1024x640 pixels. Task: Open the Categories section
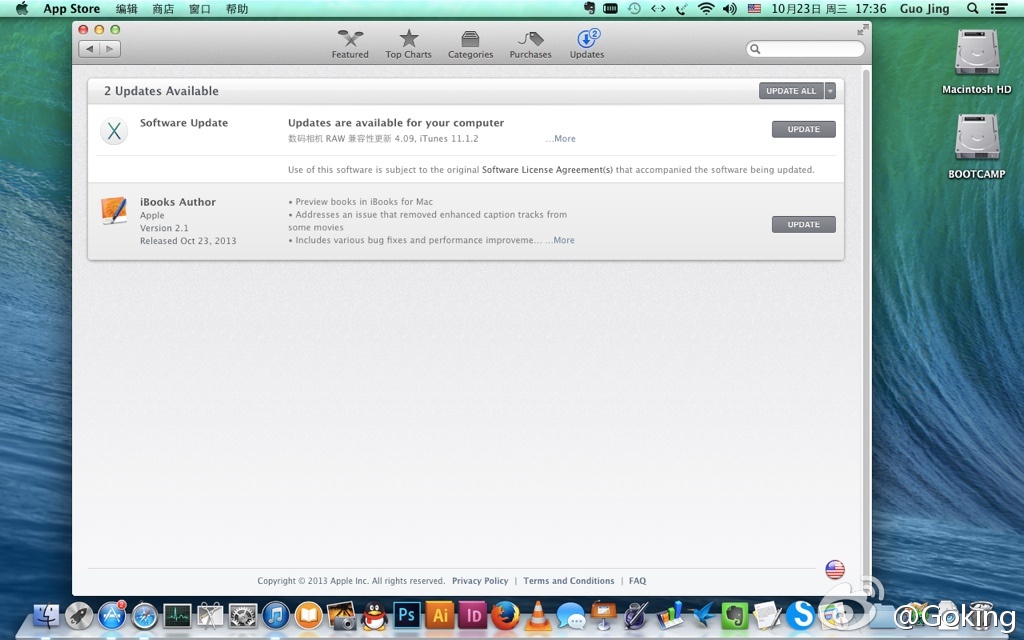pos(470,44)
